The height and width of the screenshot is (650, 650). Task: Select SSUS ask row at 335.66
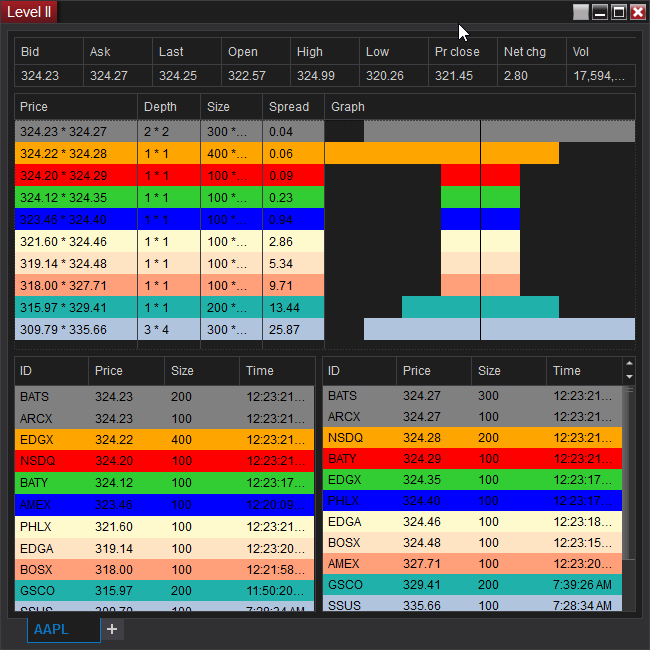click(473, 604)
